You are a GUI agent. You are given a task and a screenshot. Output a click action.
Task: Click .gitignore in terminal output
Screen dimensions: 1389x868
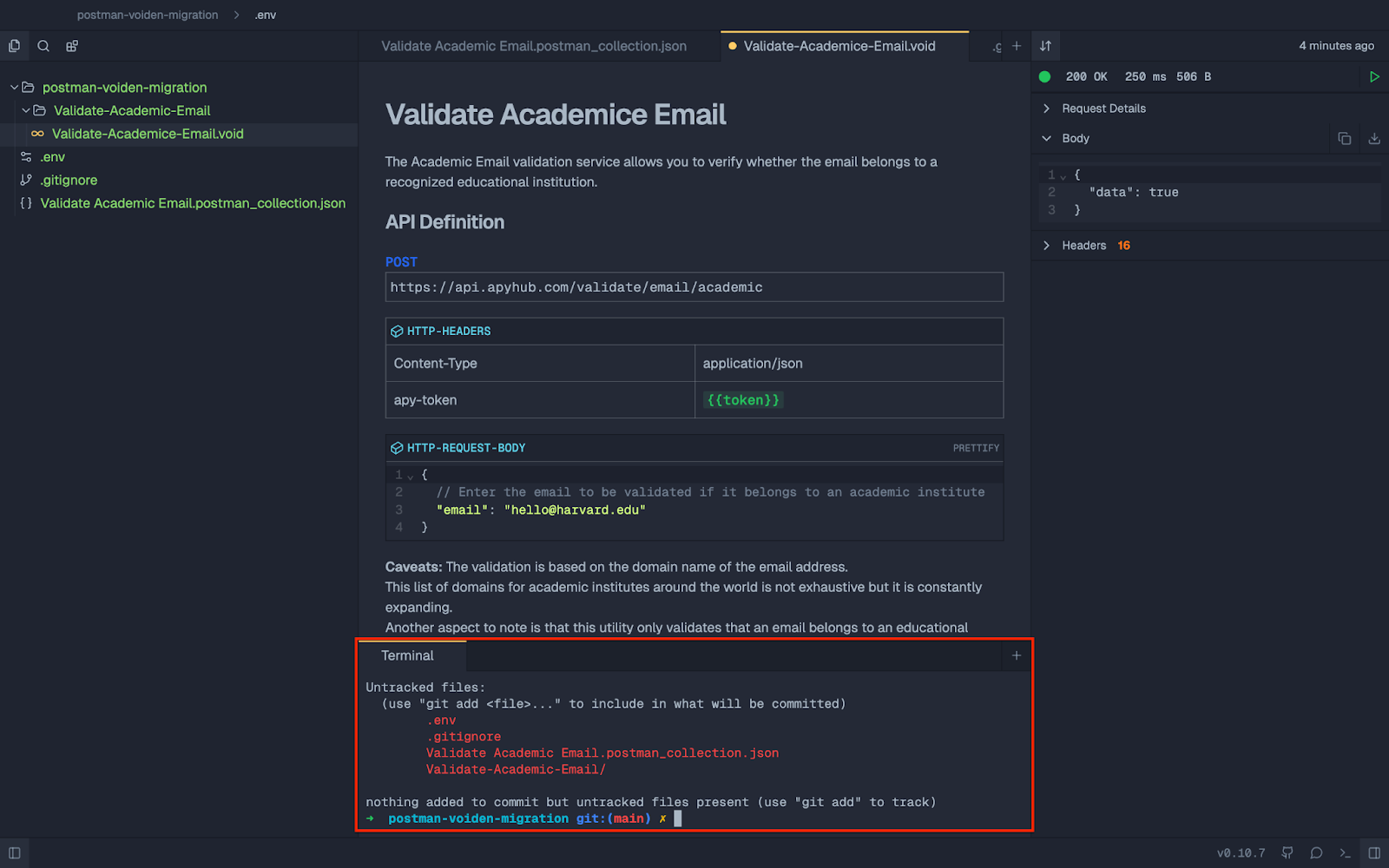click(x=464, y=737)
